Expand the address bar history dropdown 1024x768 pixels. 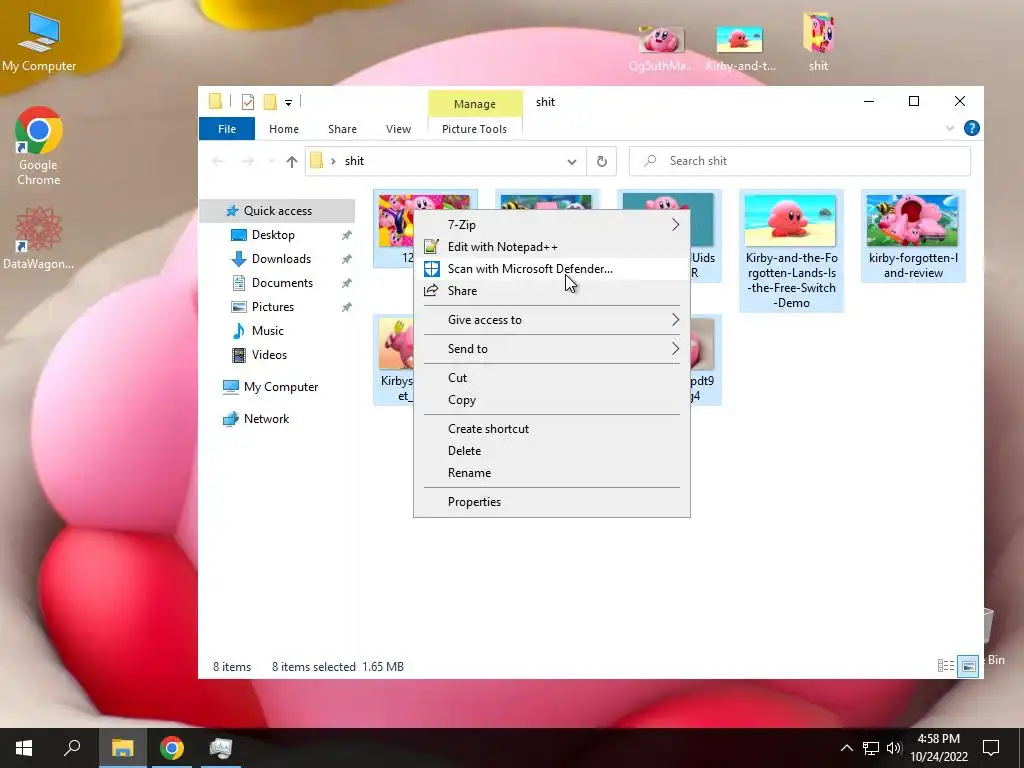point(571,161)
